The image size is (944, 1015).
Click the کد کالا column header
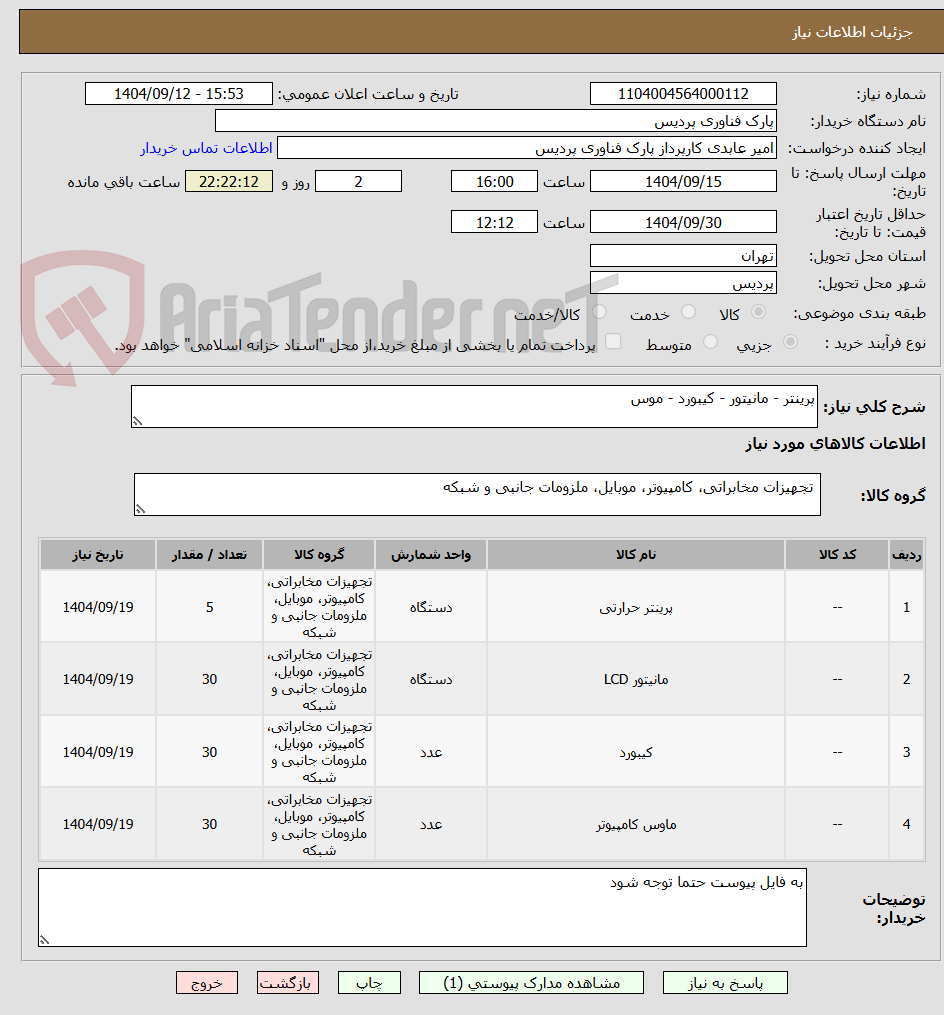pyautogui.click(x=837, y=555)
